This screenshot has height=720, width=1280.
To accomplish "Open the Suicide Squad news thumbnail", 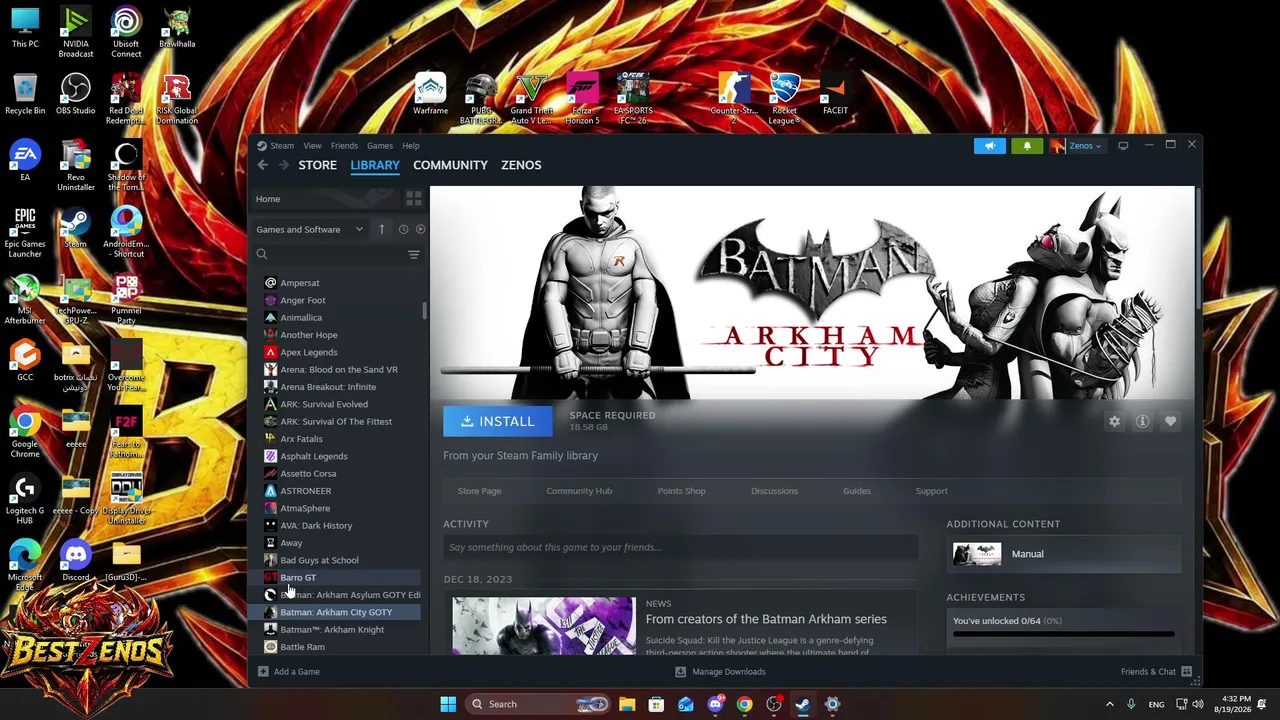I will coord(543,626).
